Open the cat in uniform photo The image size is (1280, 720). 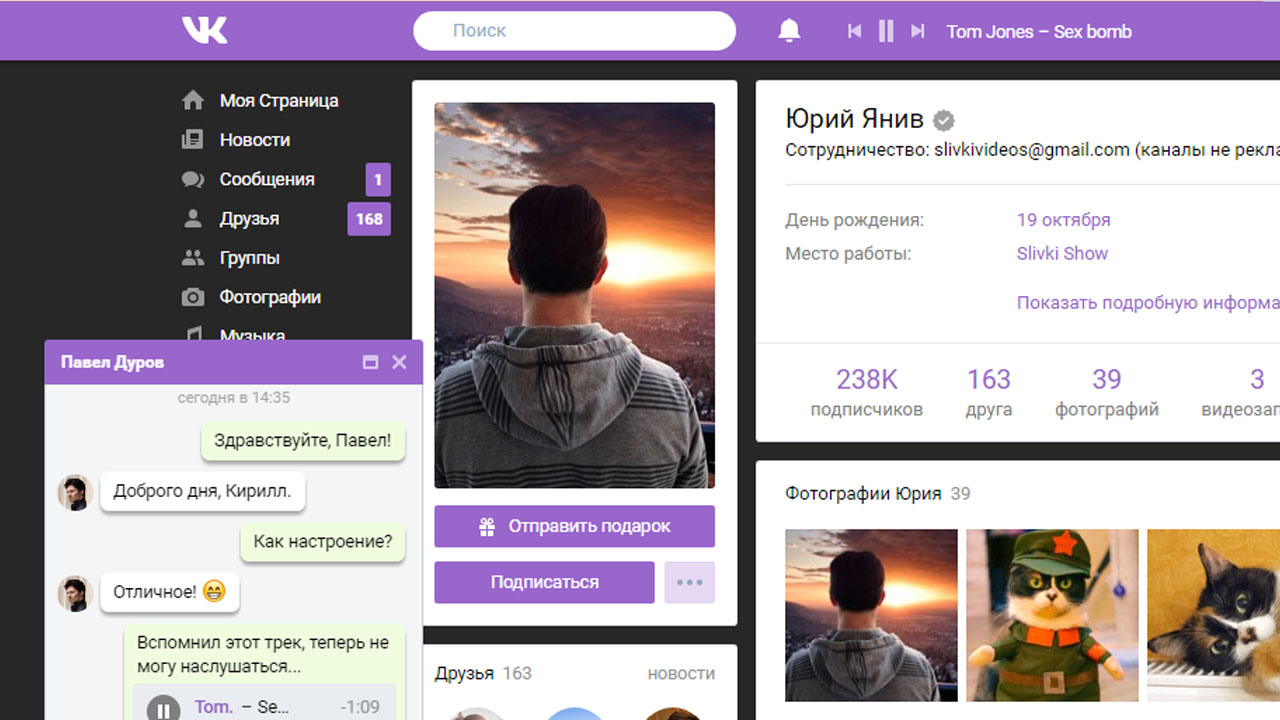(1051, 615)
